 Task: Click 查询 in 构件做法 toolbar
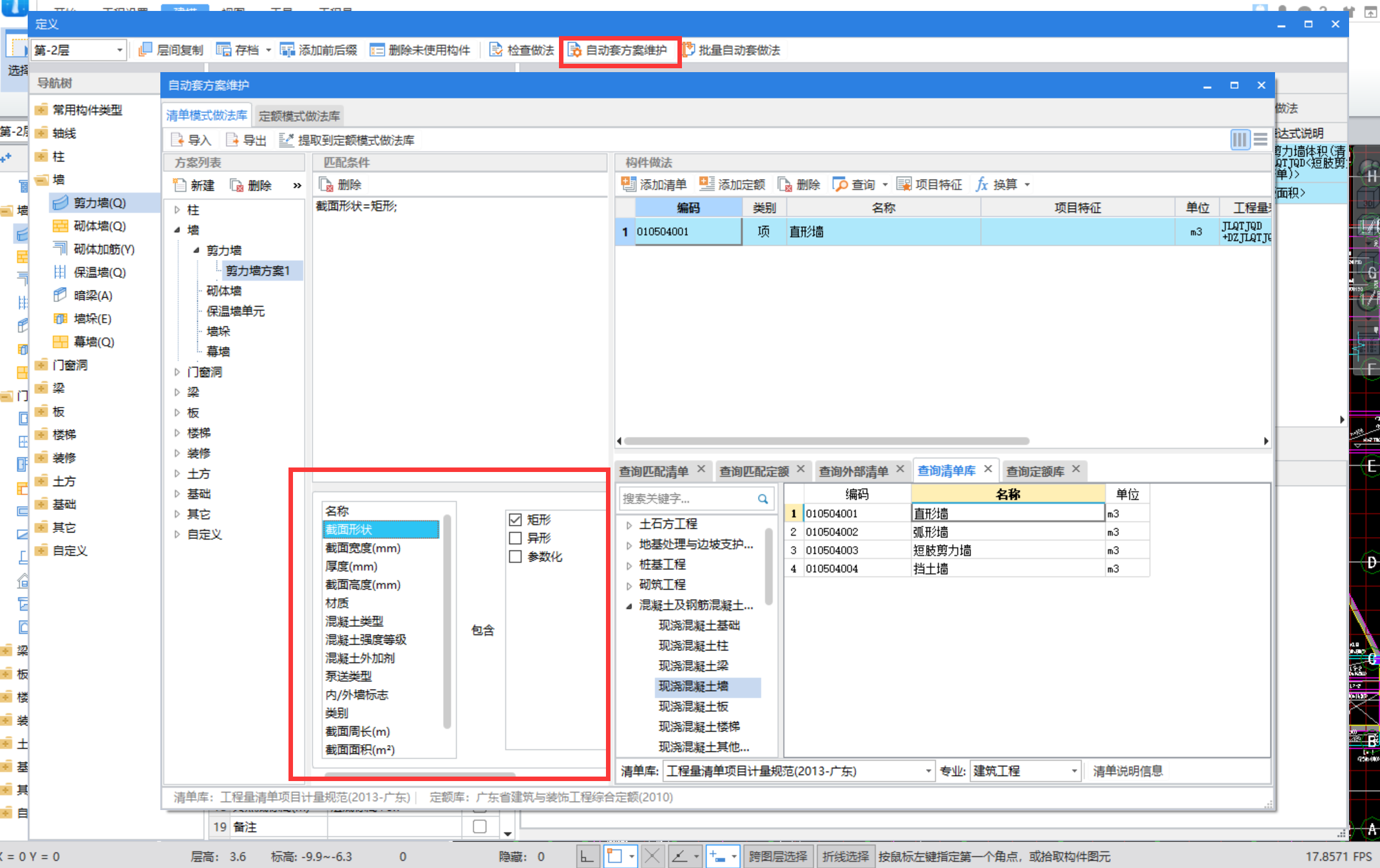pos(854,184)
